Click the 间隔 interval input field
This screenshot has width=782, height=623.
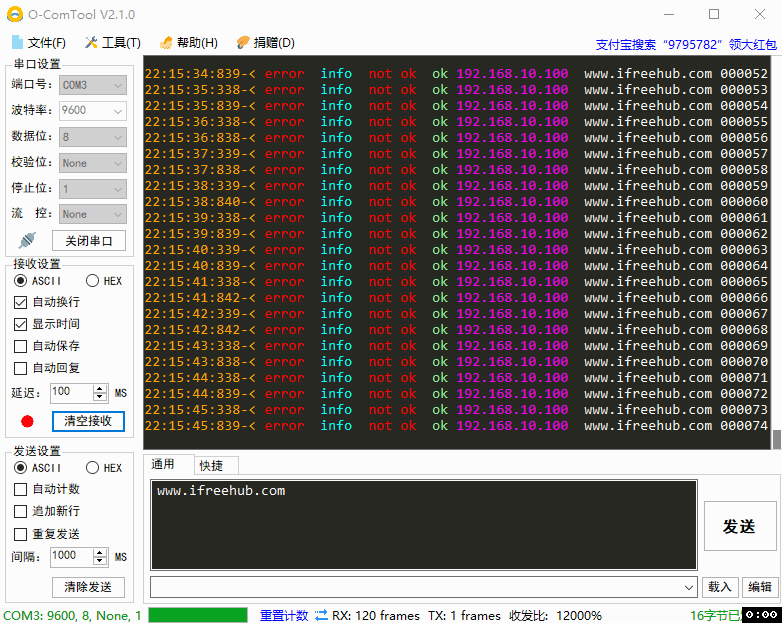click(72, 557)
